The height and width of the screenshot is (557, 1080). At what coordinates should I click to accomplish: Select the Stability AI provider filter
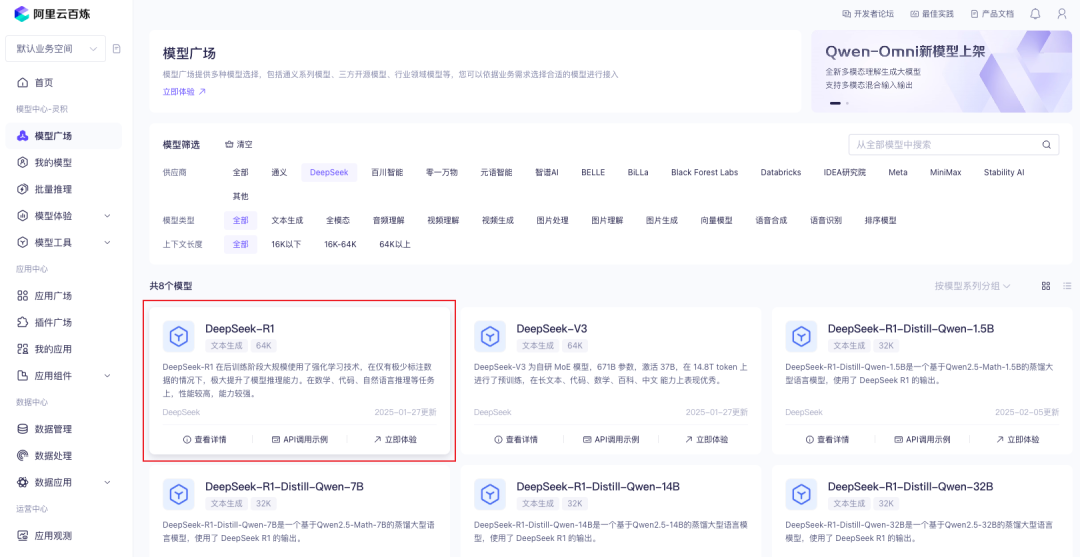pos(1004,172)
